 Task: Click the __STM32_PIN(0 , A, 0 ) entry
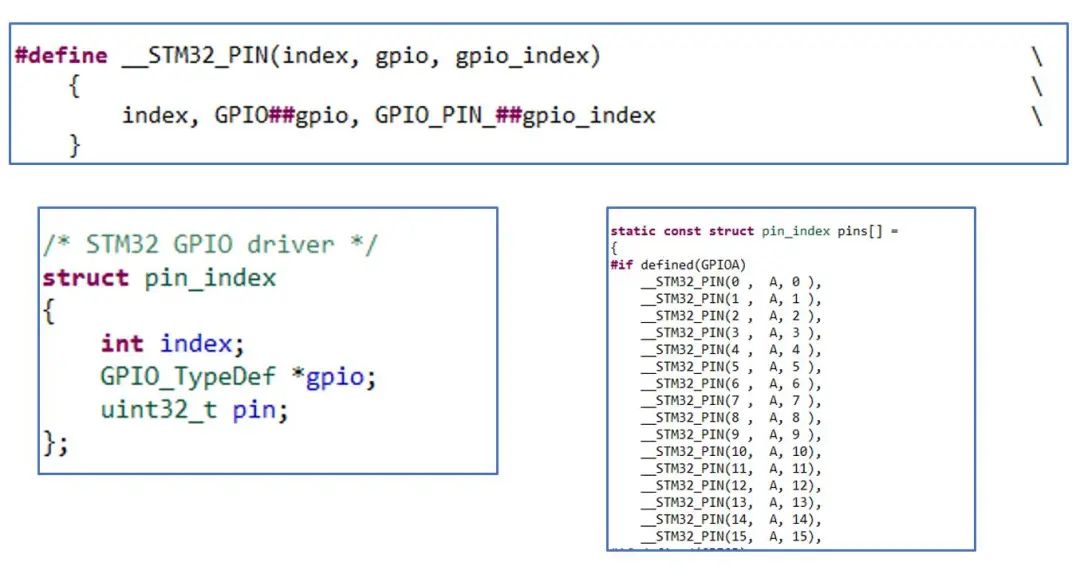[731, 282]
